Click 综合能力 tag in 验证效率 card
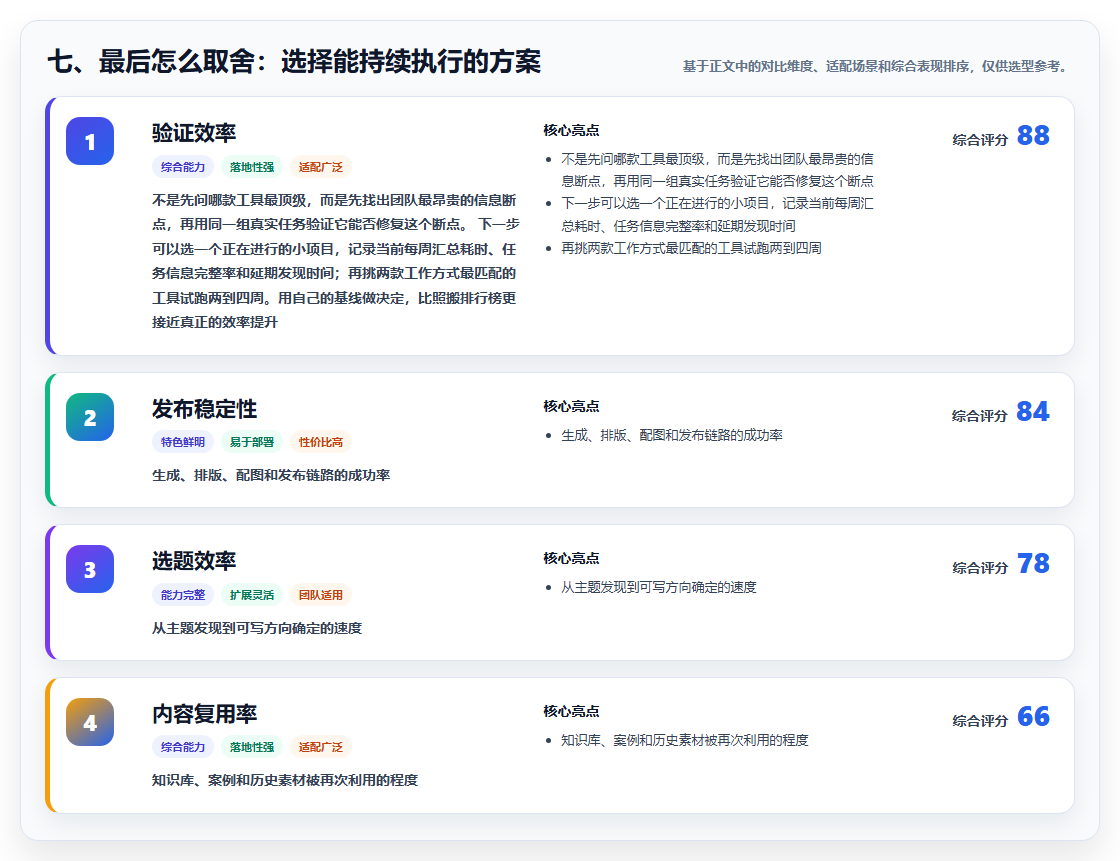The width and height of the screenshot is (1120, 861). 183,167
